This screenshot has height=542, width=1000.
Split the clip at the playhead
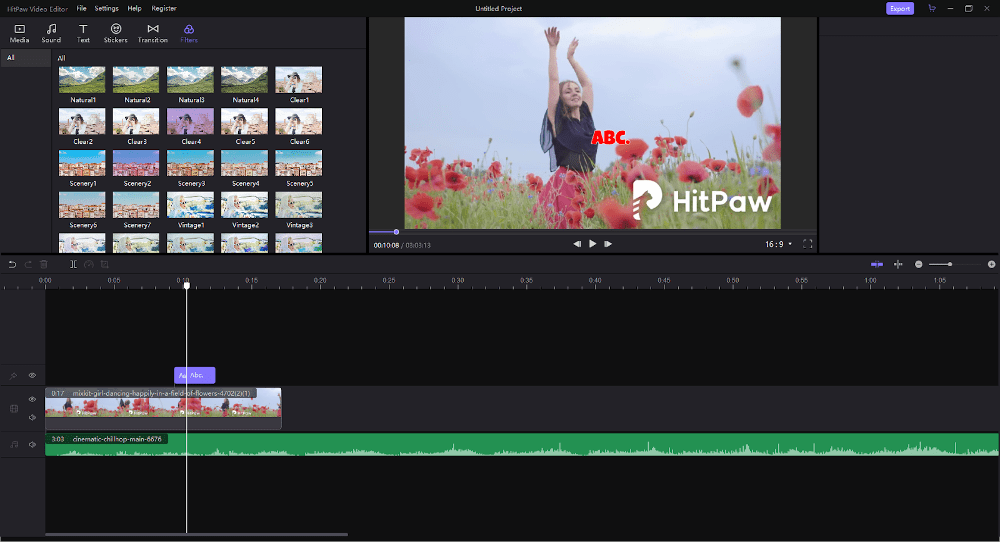tap(73, 264)
